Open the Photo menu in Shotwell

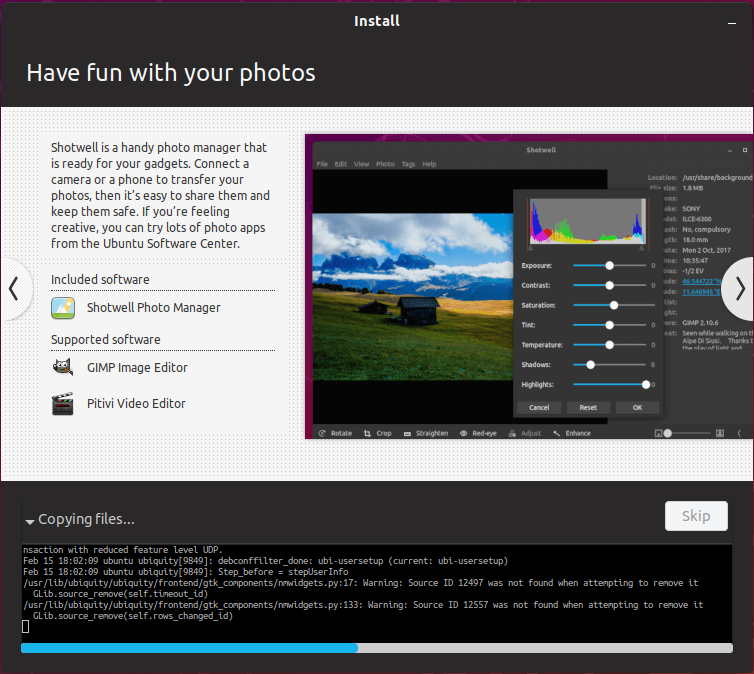coord(385,164)
